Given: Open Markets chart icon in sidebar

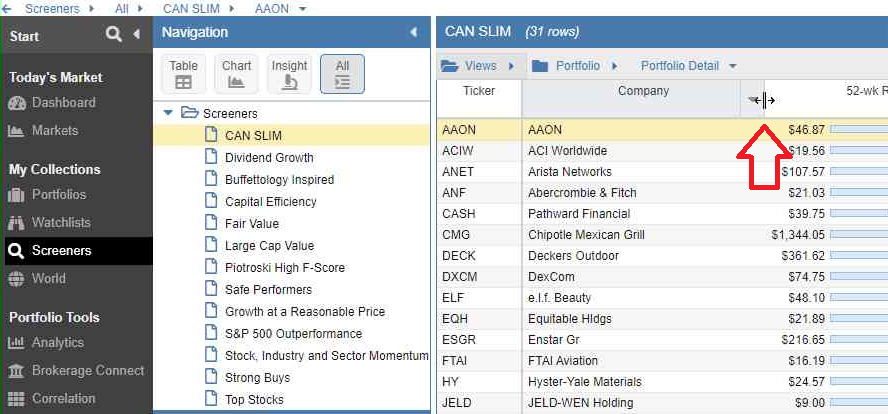Looking at the screenshot, I should tap(16, 131).
